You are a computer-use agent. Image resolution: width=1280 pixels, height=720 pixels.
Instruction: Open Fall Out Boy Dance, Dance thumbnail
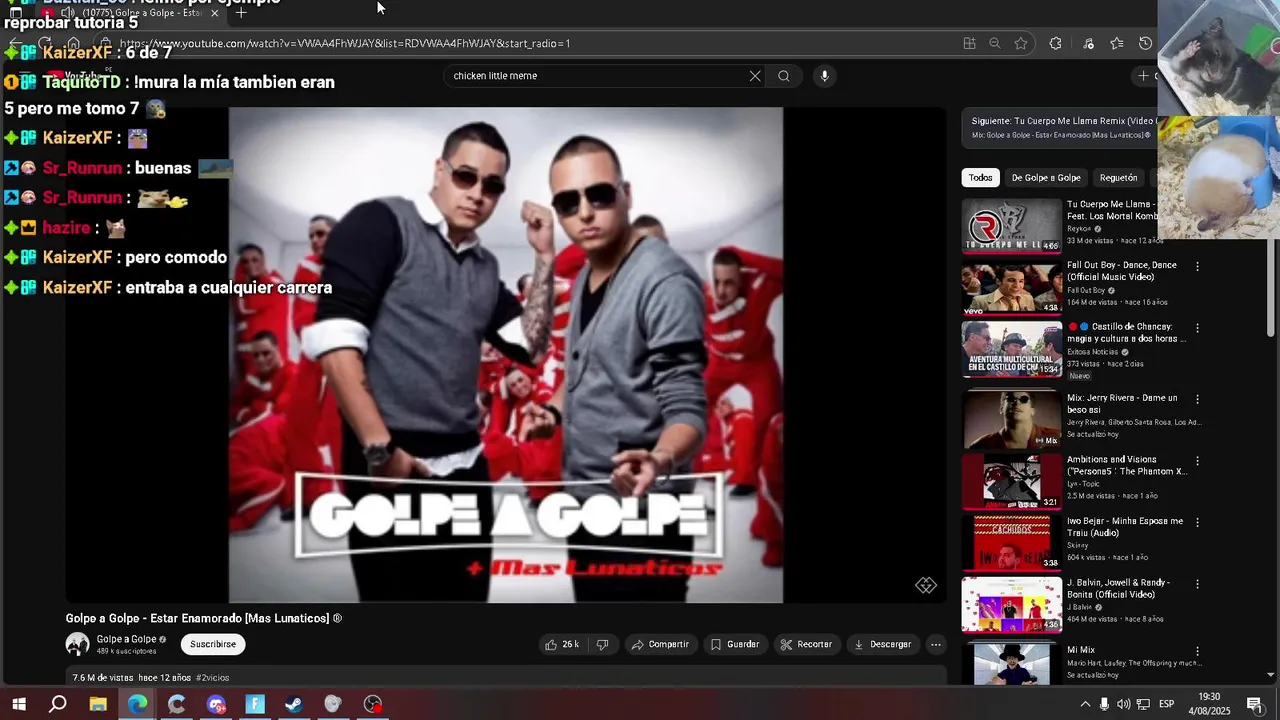[1011, 288]
